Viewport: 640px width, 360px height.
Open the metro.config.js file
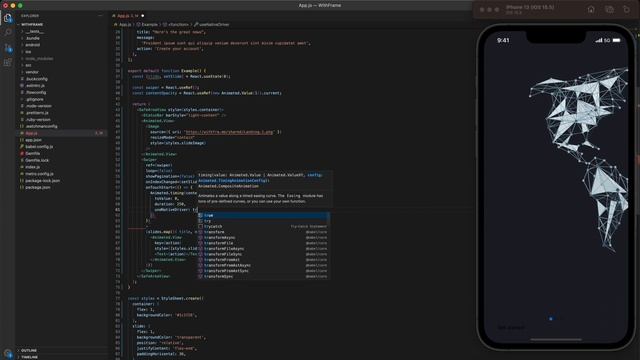coord(61,173)
